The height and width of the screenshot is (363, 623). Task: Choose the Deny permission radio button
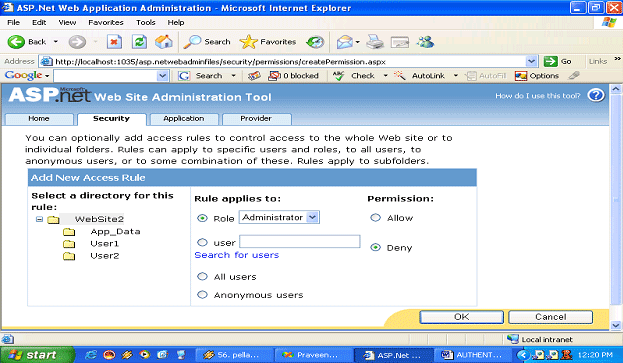pyautogui.click(x=375, y=247)
